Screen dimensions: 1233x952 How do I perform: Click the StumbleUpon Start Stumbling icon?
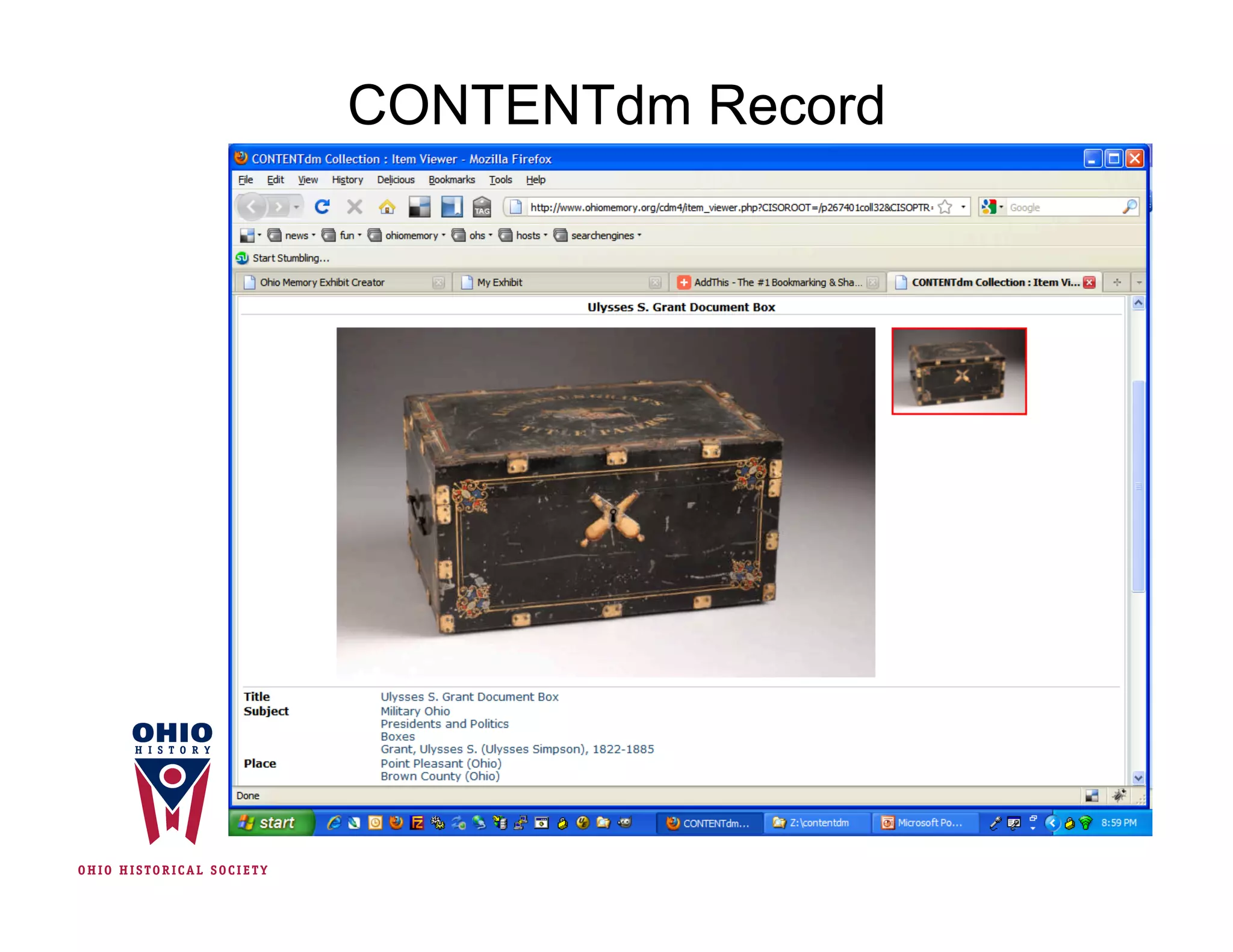point(242,258)
